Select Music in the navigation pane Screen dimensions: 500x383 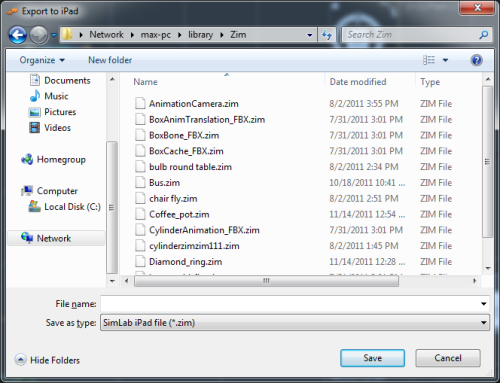pos(49,96)
